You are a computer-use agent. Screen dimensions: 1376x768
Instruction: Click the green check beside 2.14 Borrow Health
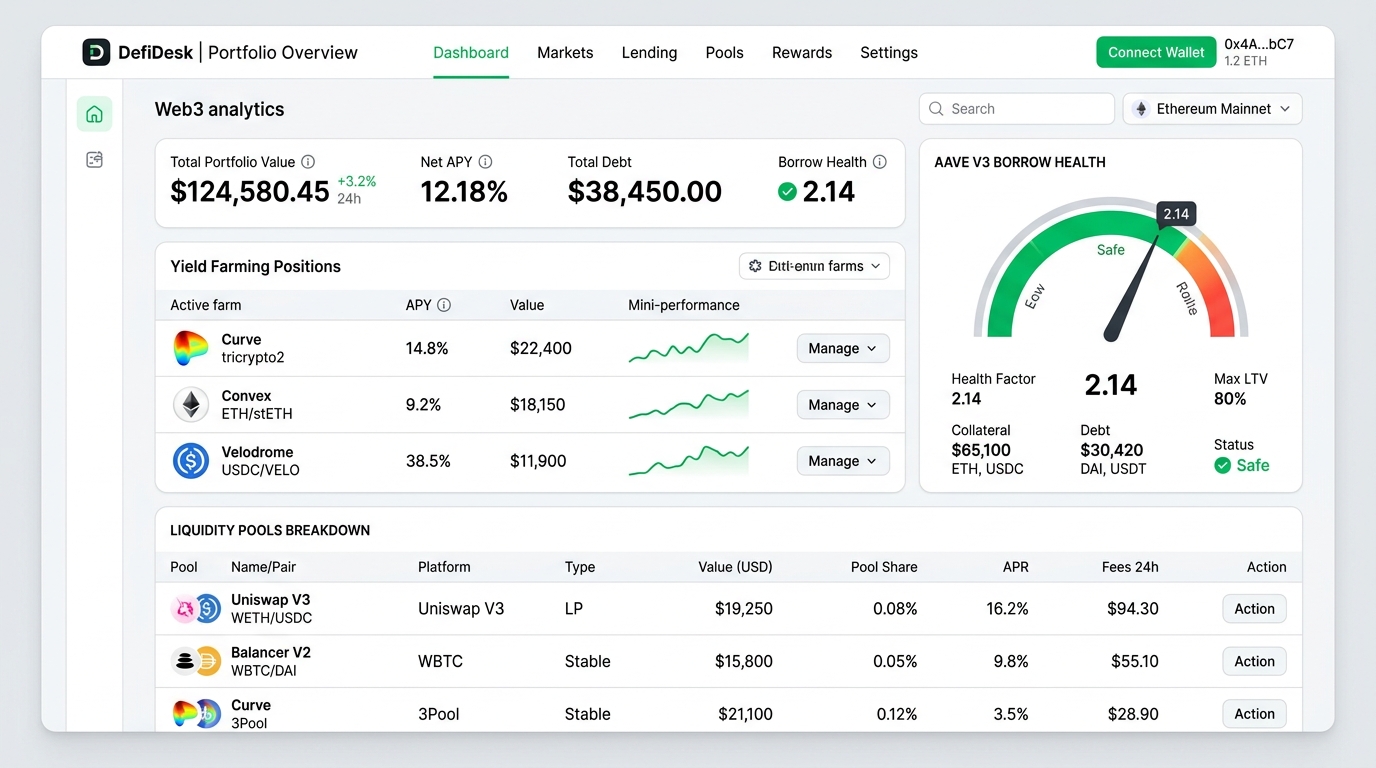click(787, 192)
